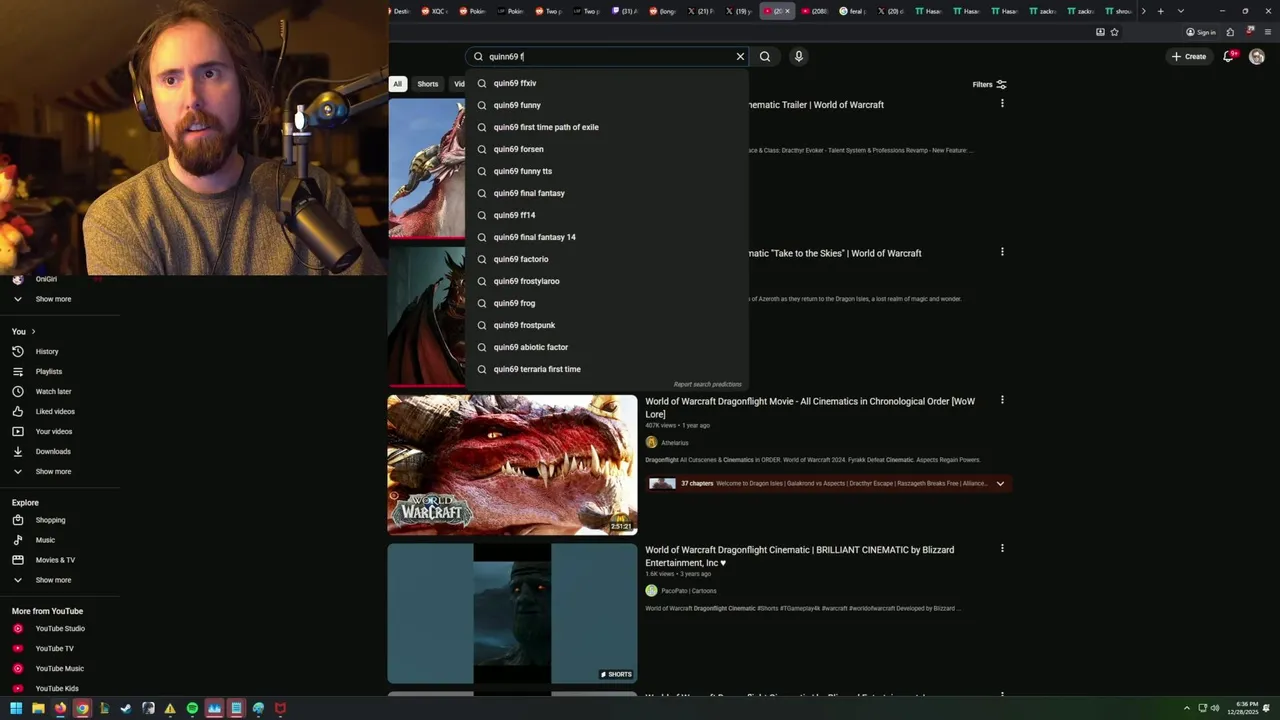Image resolution: width=1280 pixels, height=720 pixels.
Task: Start voice search with the microphone
Action: [x=798, y=57]
